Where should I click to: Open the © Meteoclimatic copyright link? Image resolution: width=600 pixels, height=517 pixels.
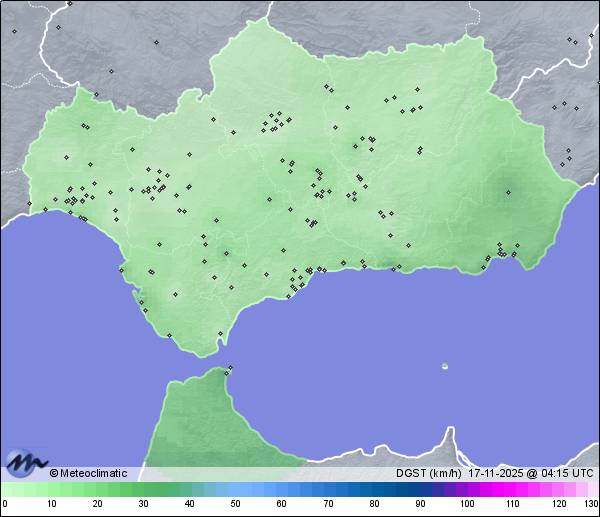pos(88,473)
